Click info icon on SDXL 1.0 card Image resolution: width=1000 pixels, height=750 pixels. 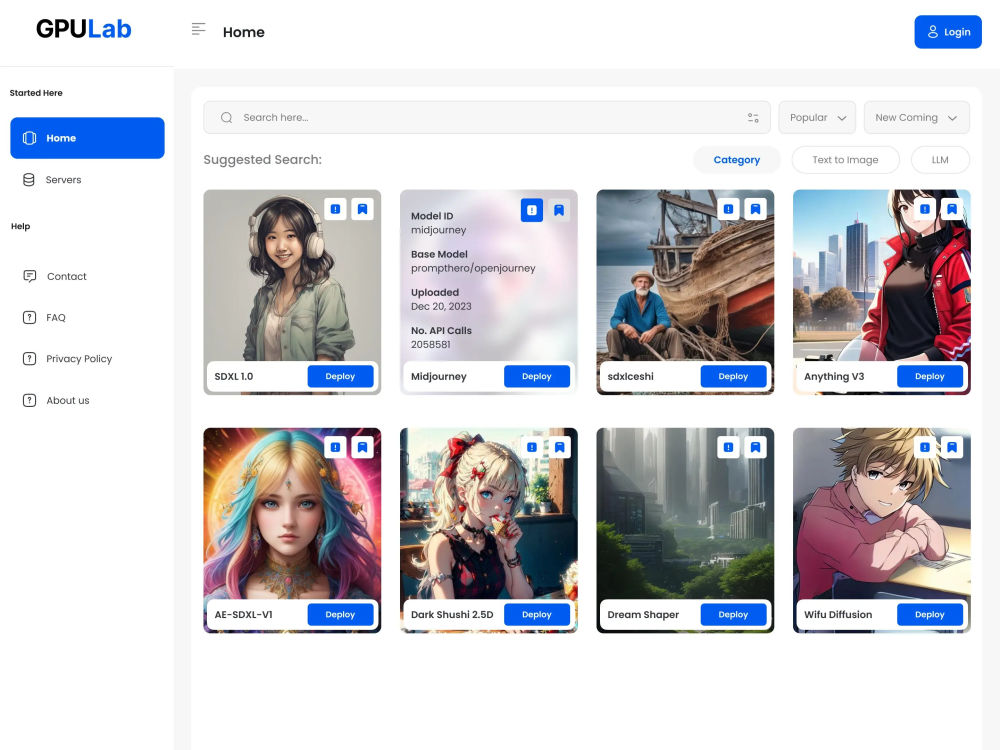(x=335, y=209)
